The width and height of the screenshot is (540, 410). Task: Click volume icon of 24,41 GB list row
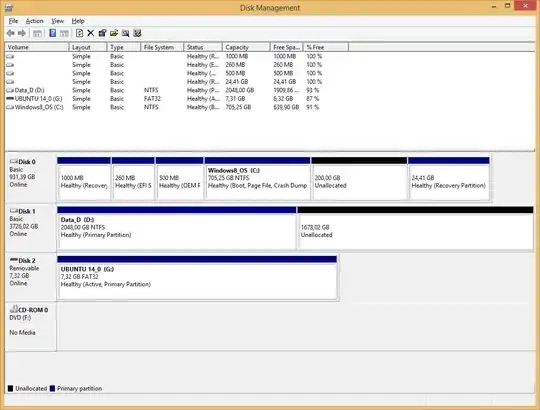pyautogui.click(x=10, y=82)
